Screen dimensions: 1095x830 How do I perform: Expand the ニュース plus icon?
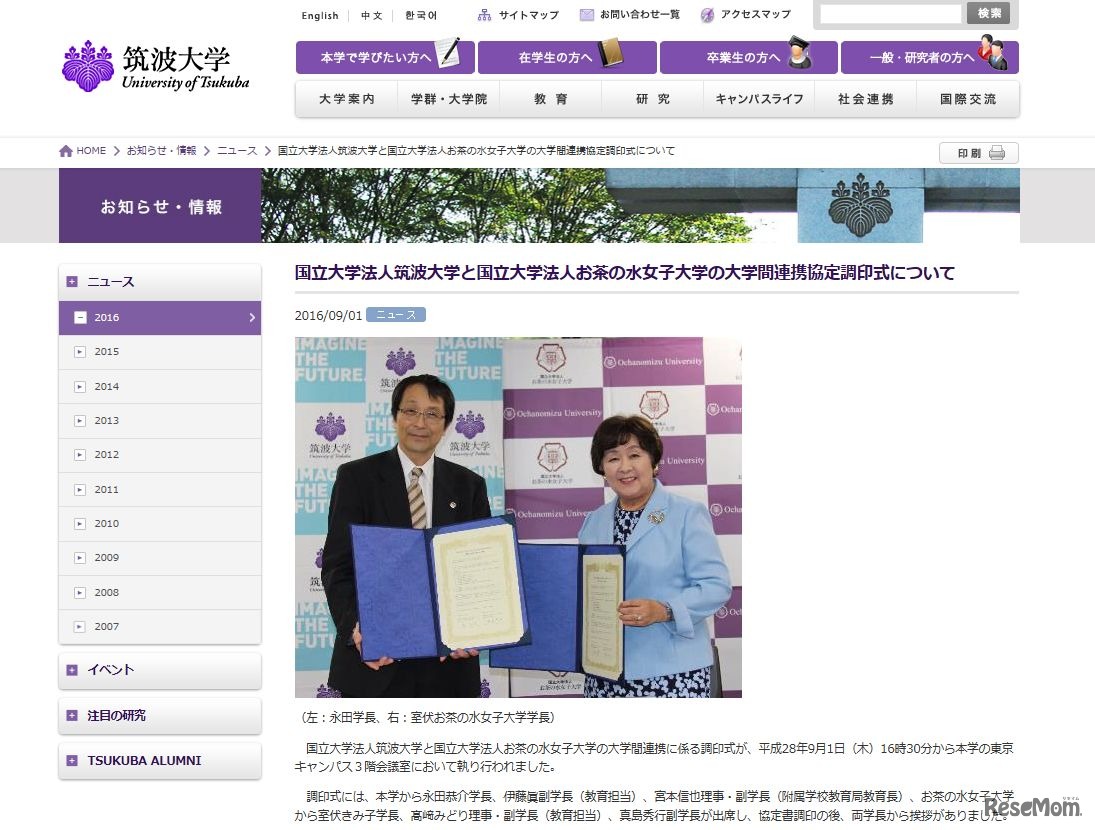[71, 281]
